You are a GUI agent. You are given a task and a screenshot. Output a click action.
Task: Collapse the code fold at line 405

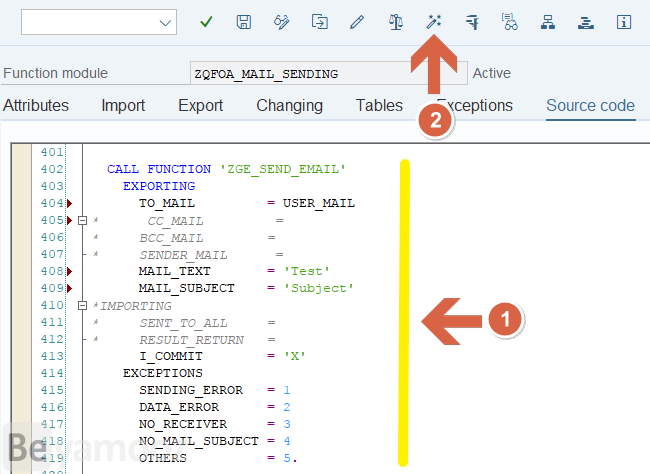(x=83, y=220)
